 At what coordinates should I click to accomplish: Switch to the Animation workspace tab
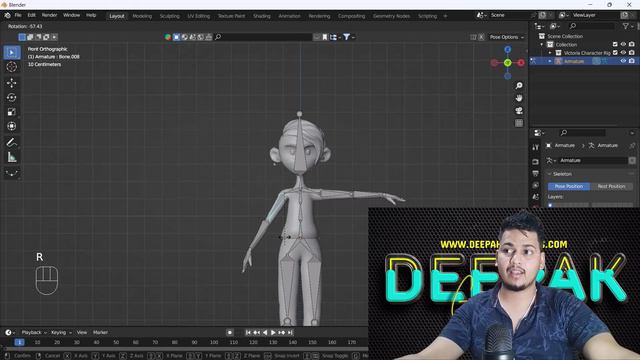(289, 16)
